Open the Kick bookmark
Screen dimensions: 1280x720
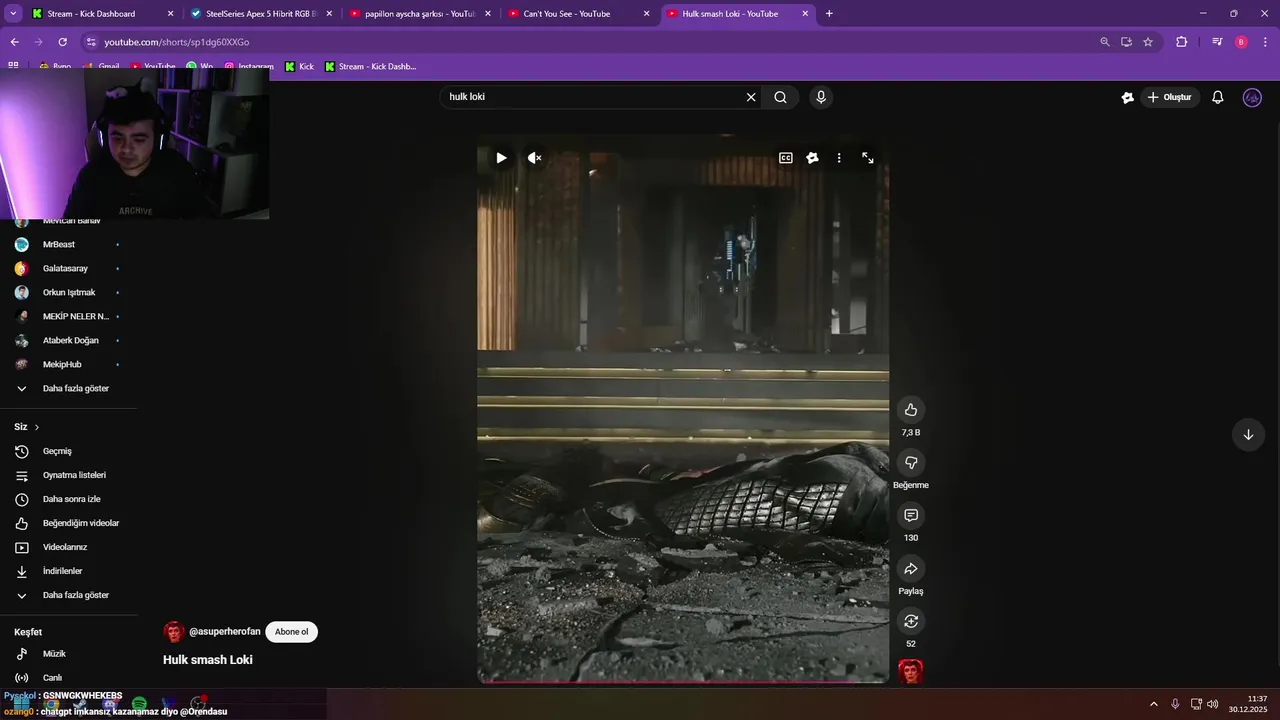299,67
